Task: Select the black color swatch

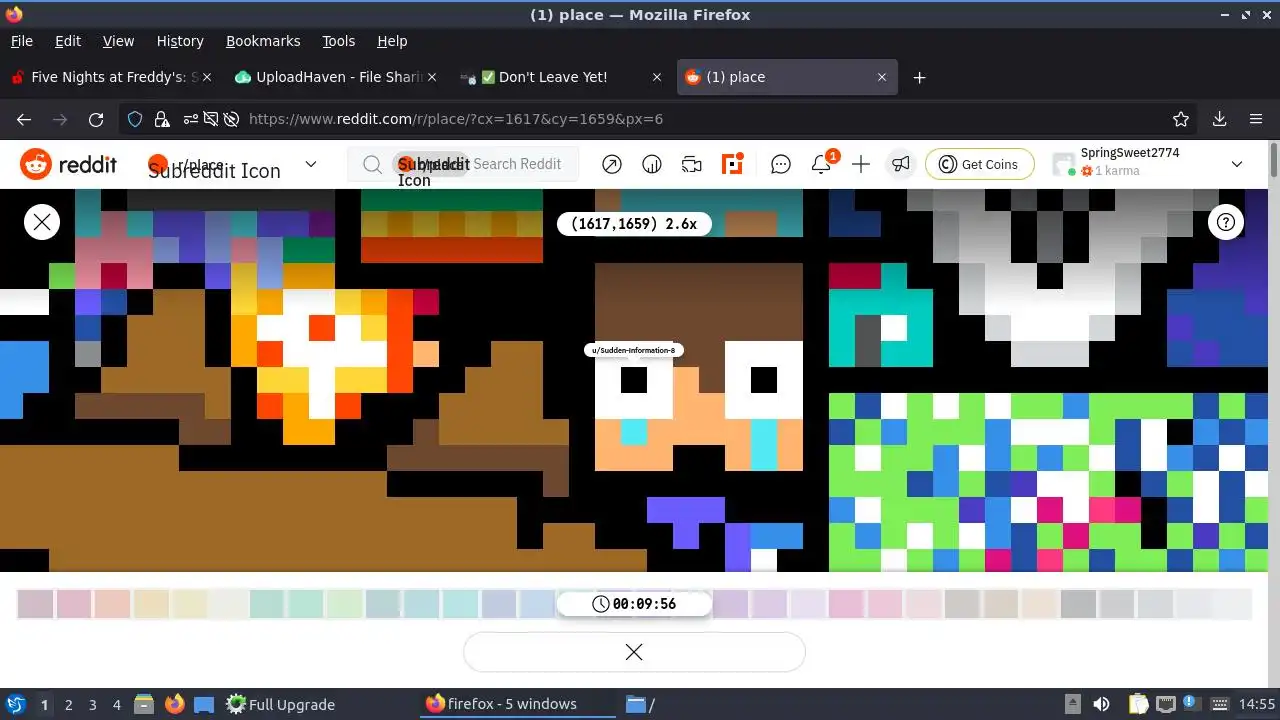Action: coord(1079,604)
